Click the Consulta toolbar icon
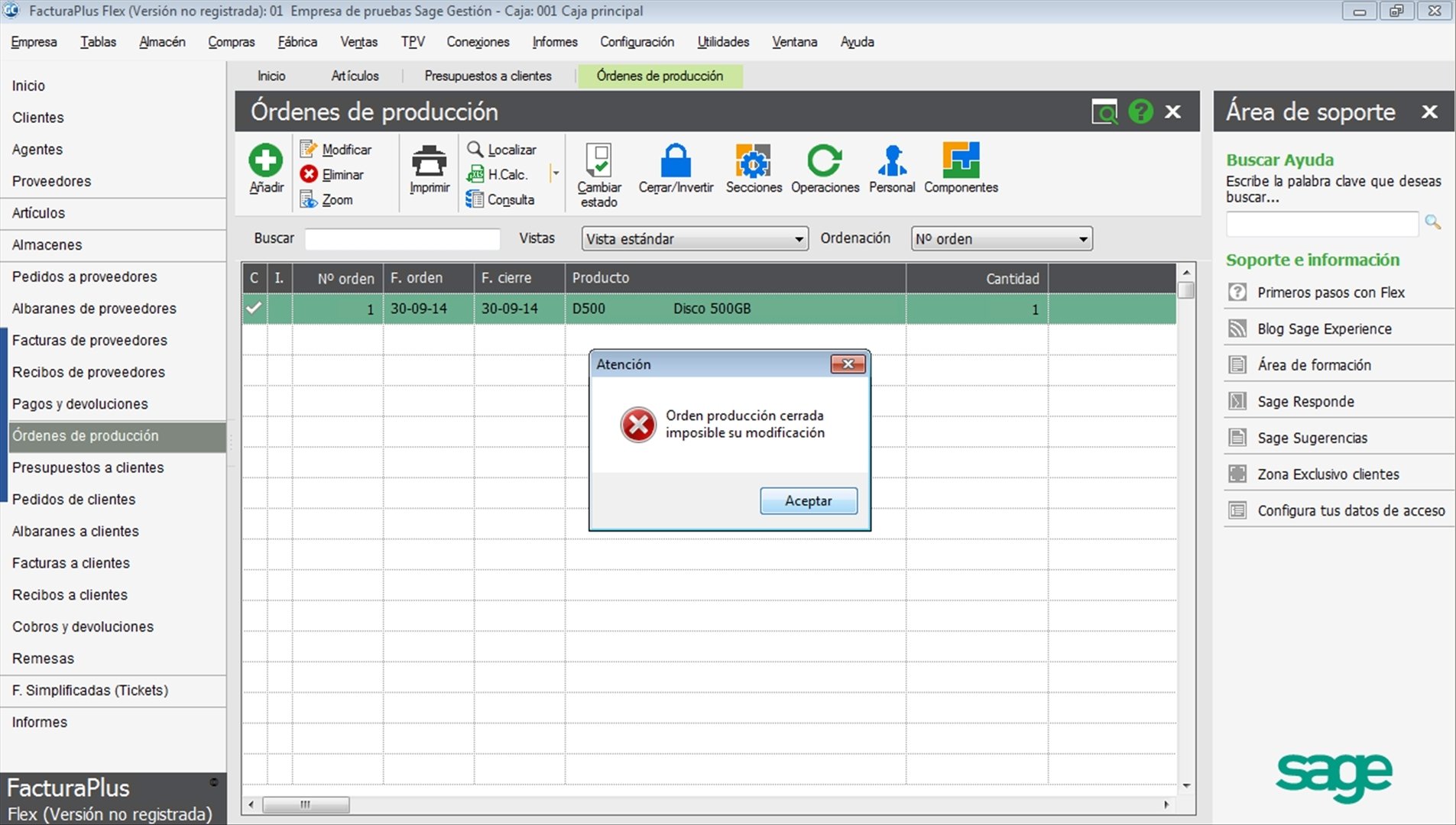The height and width of the screenshot is (825, 1456). point(475,199)
